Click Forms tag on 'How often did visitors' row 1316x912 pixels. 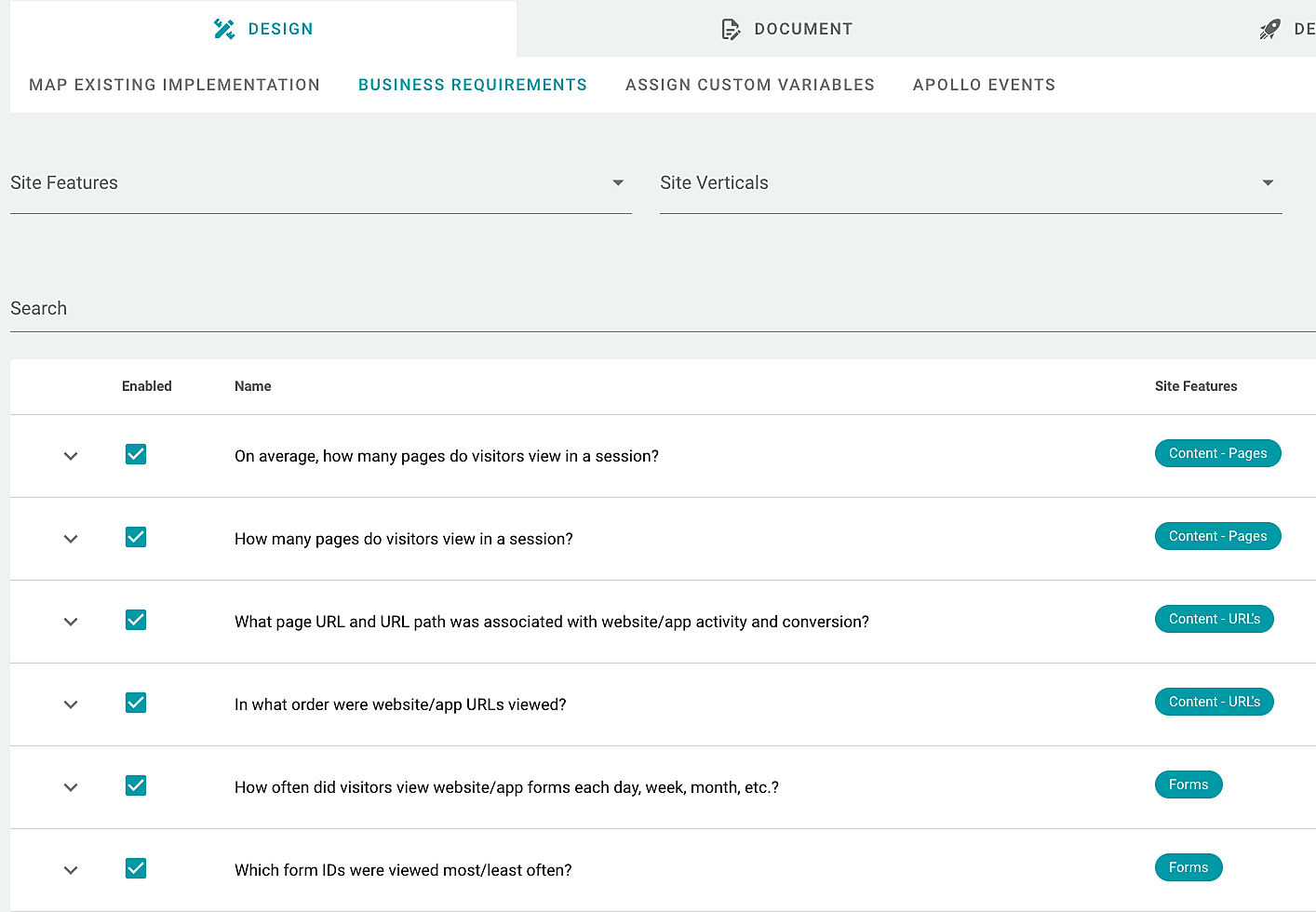1188,785
